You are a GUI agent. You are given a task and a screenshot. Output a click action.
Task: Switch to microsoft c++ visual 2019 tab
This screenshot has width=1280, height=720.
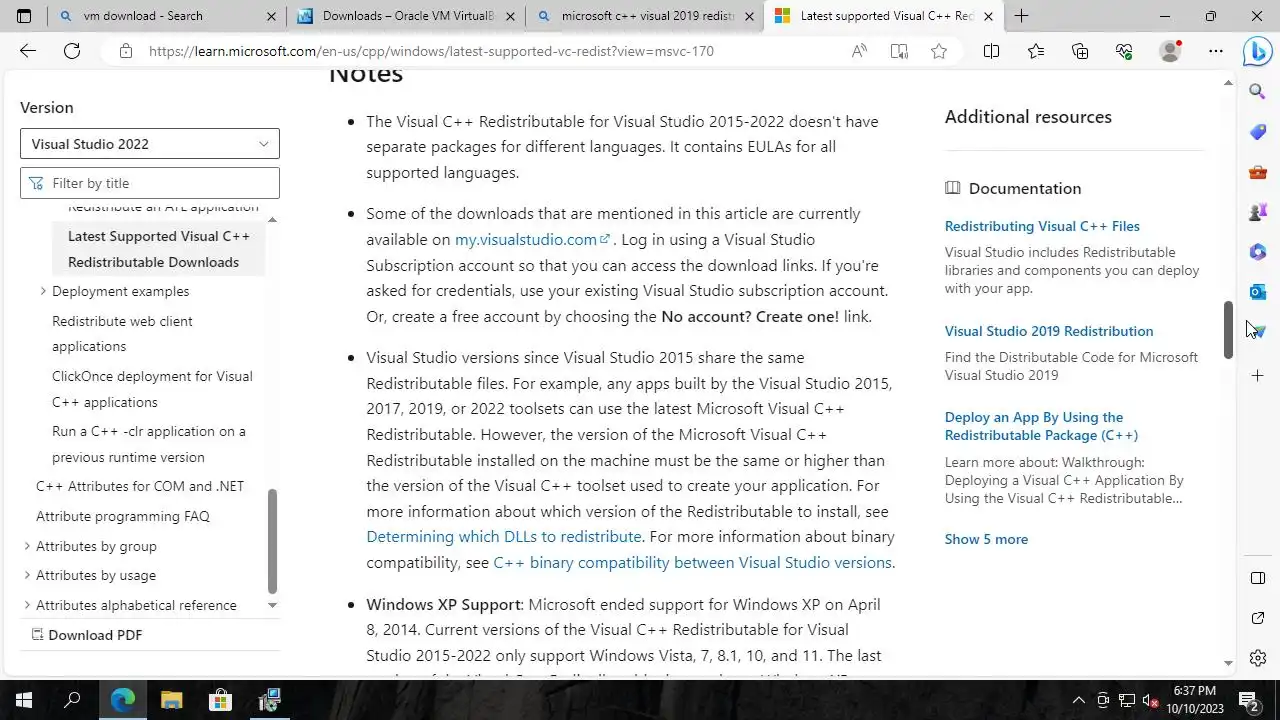pyautogui.click(x=645, y=16)
